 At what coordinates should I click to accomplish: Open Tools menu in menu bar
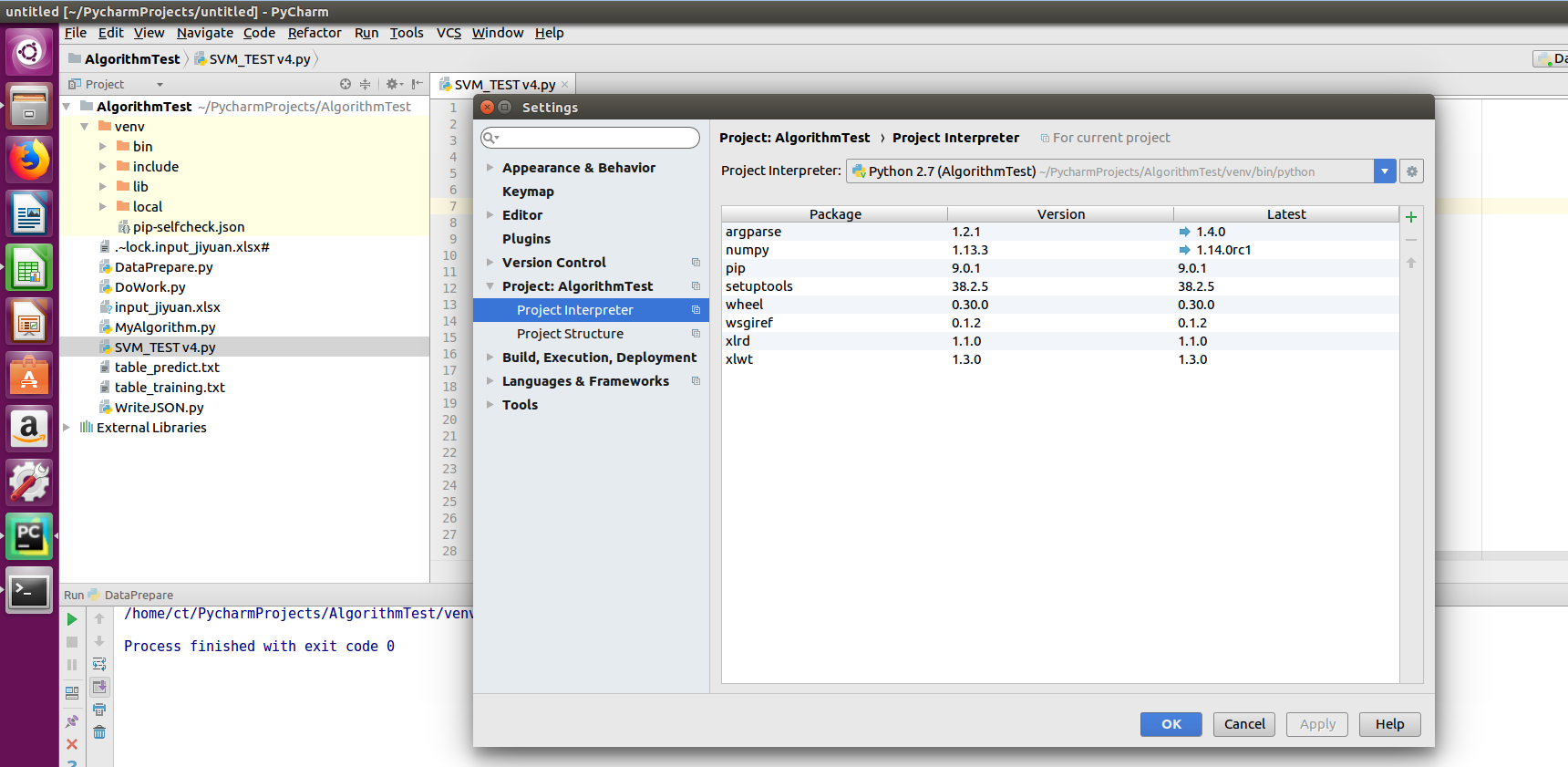point(407,33)
